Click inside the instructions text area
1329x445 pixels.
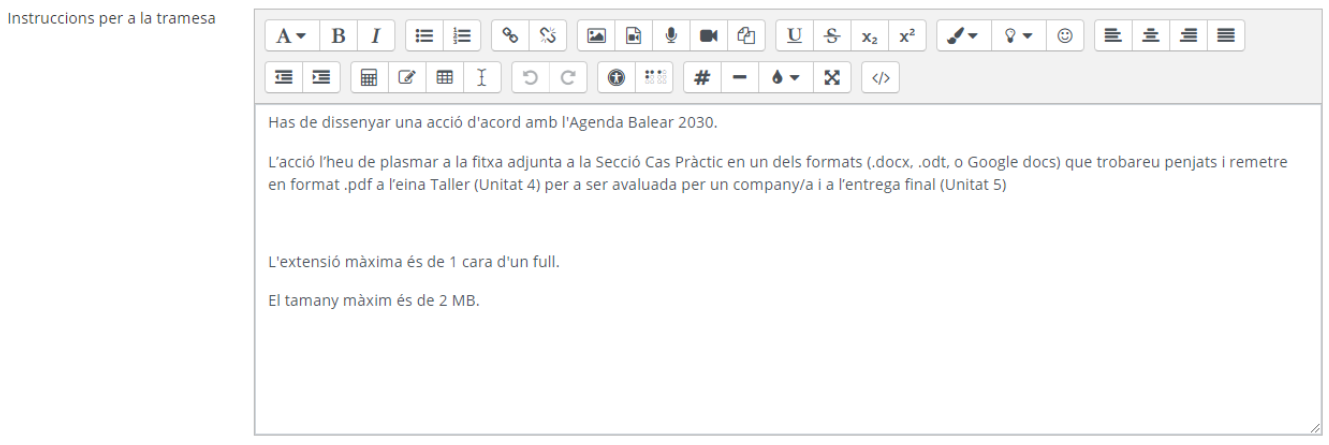pyautogui.click(x=788, y=267)
